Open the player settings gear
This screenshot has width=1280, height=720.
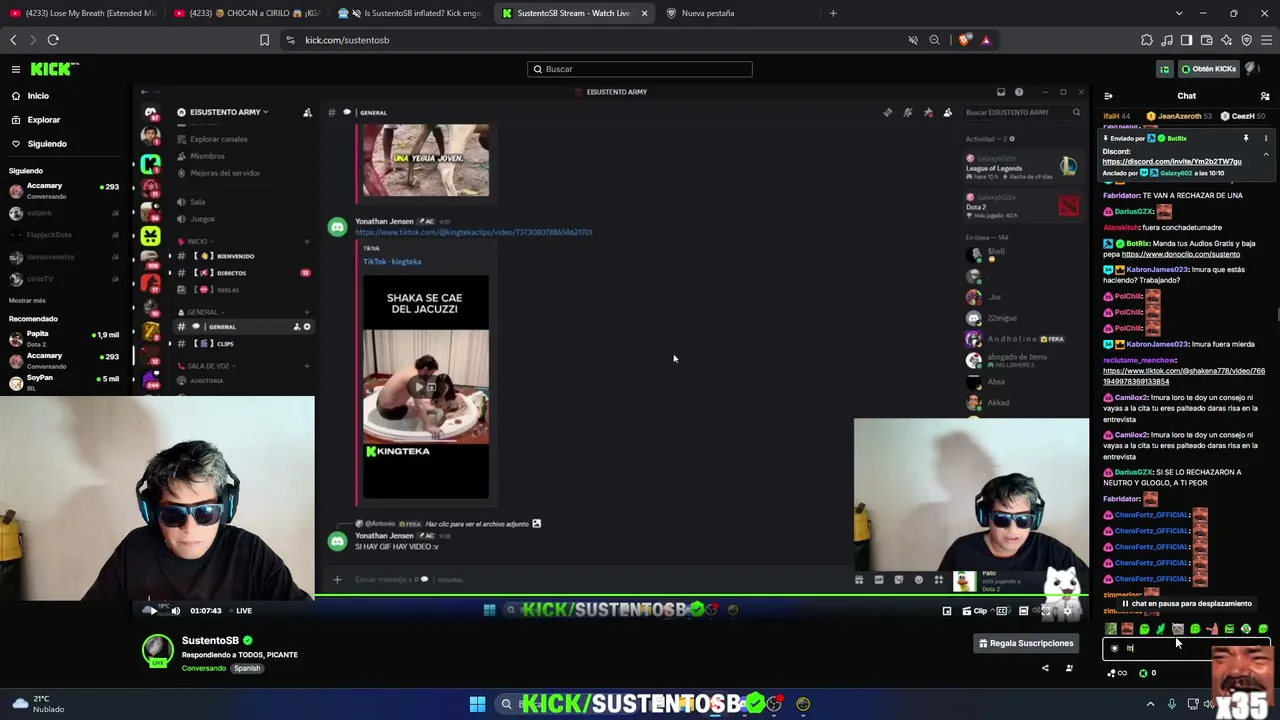point(1066,611)
